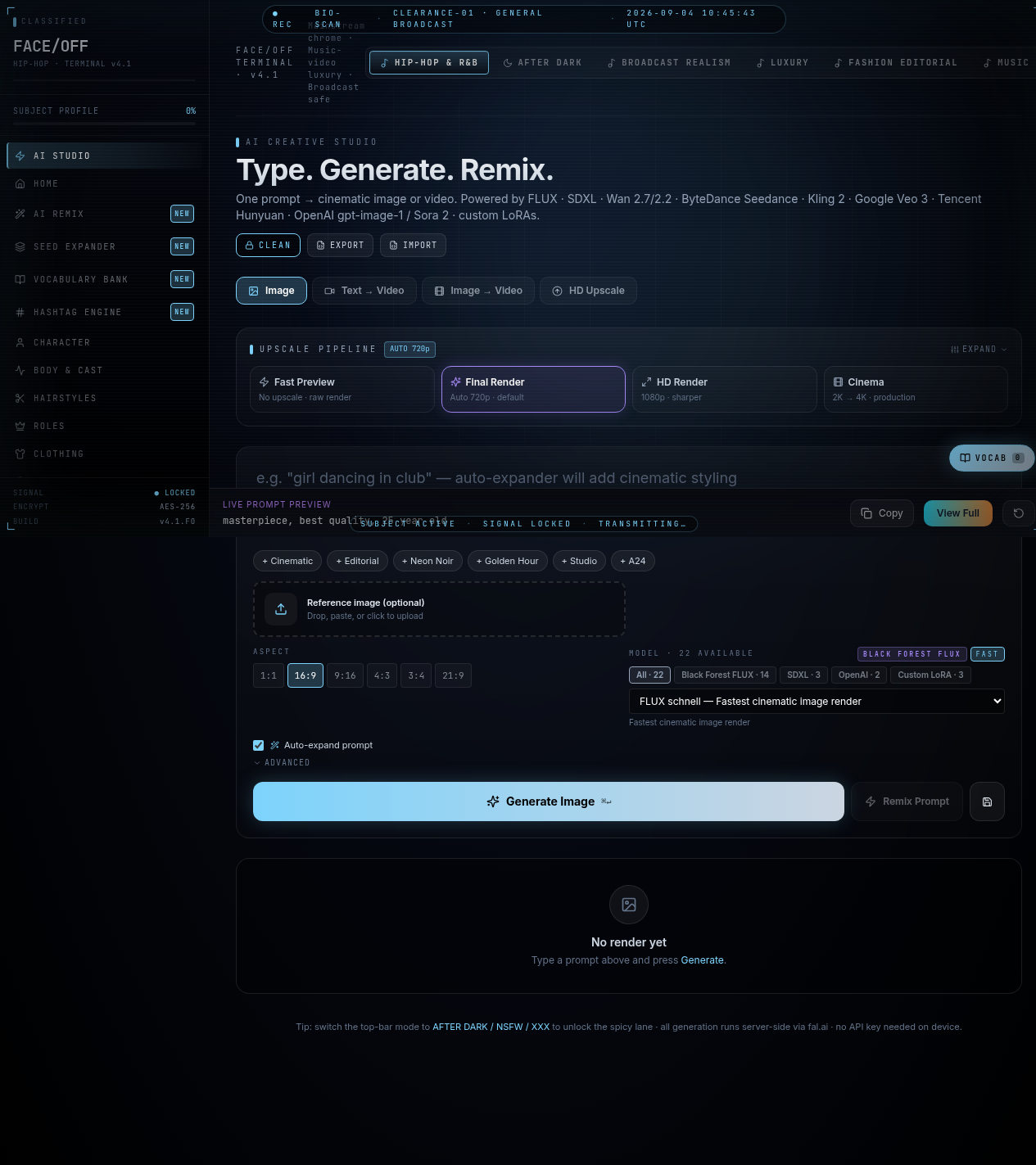Add the A24 style chip
Viewport: 1036px width, 1165px height.
point(633,561)
